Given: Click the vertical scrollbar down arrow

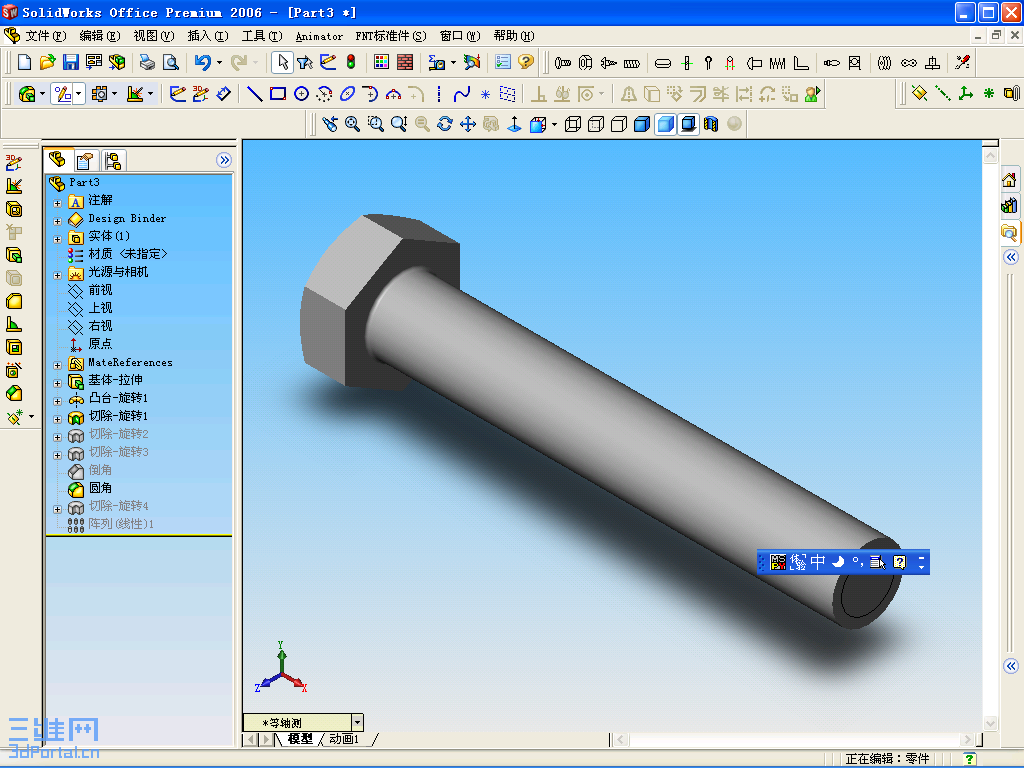Looking at the screenshot, I should pos(990,723).
